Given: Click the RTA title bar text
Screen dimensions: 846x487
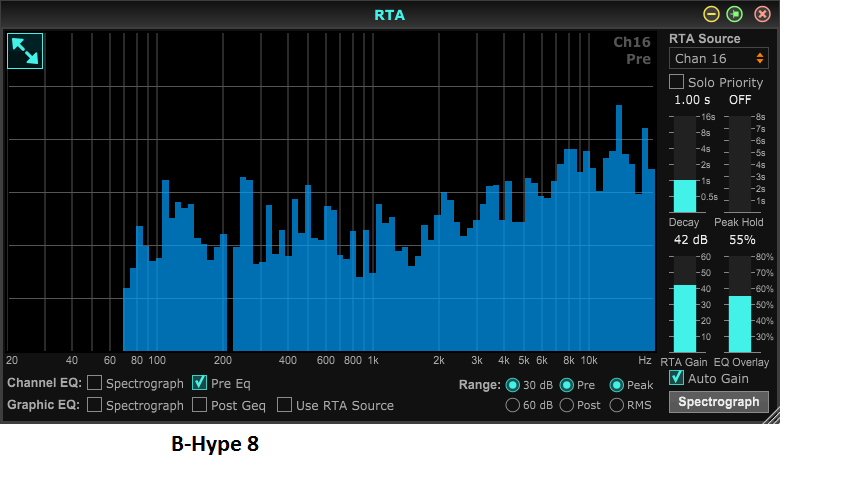Looking at the screenshot, I should 390,15.
